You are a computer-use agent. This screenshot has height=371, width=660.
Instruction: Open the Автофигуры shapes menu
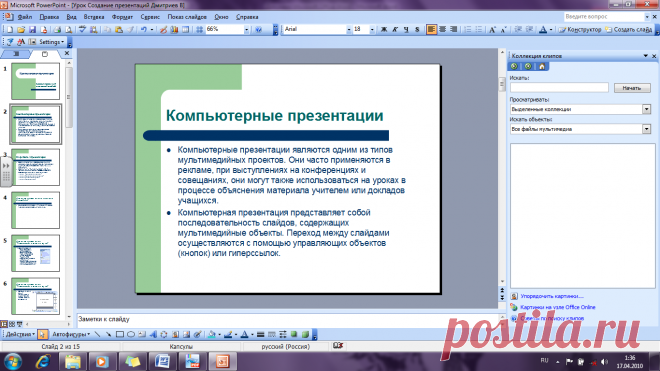(71, 334)
